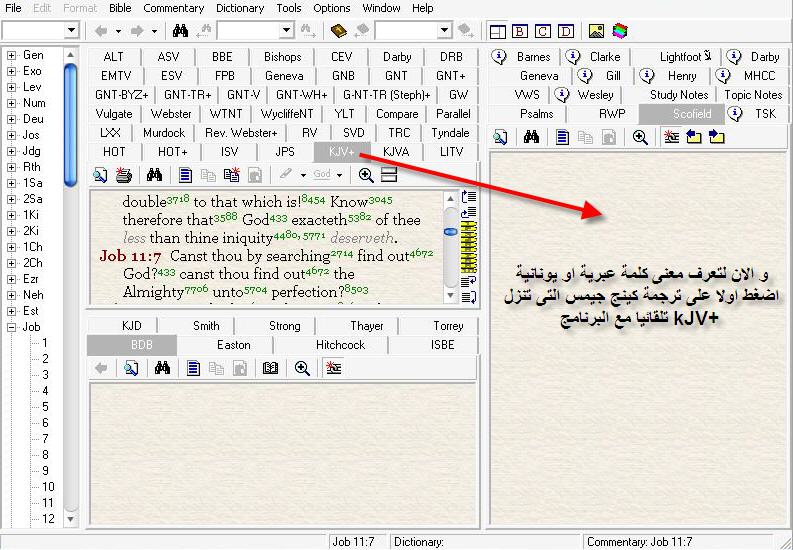
Task: Click the Bible text scroll down arrow
Action: pos(450,295)
